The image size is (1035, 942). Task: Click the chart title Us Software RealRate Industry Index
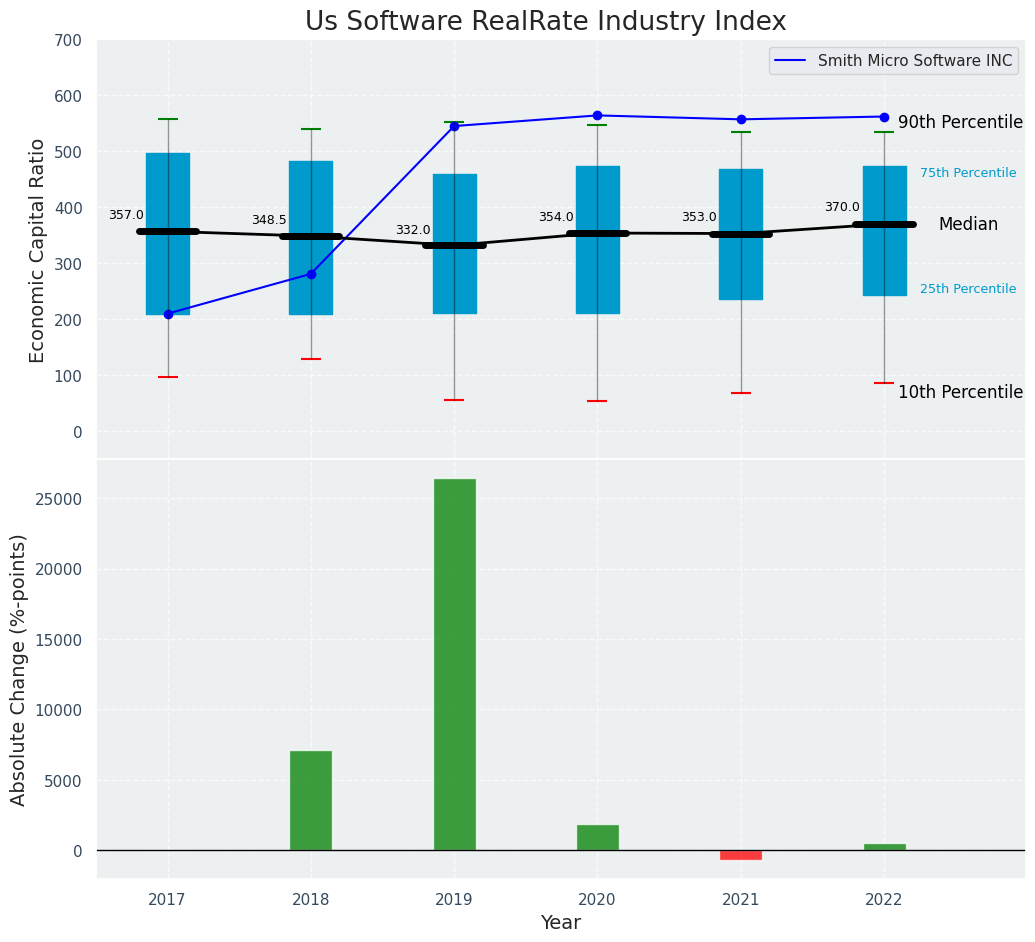pos(545,22)
